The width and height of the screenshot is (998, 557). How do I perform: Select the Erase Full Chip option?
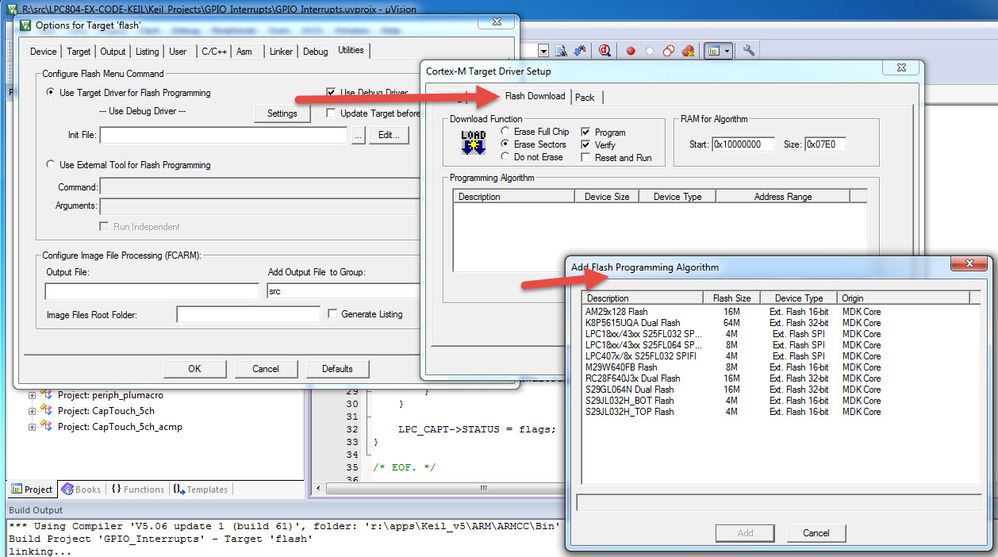click(505, 131)
